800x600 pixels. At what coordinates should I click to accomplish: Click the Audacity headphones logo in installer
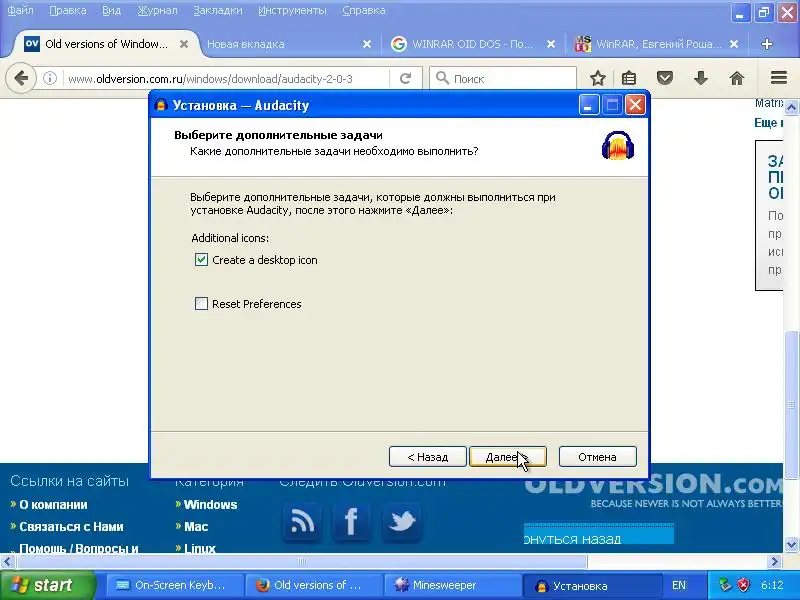pyautogui.click(x=618, y=145)
